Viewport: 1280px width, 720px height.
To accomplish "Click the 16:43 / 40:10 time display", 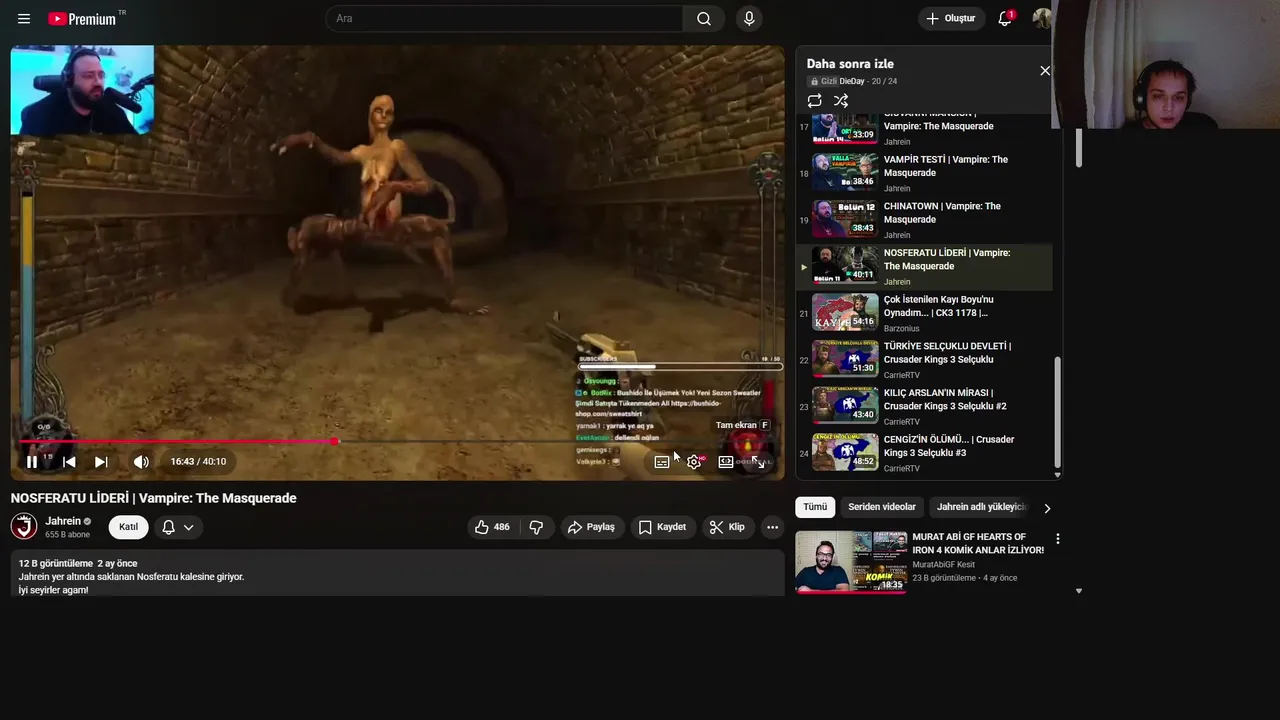I will pos(198,461).
